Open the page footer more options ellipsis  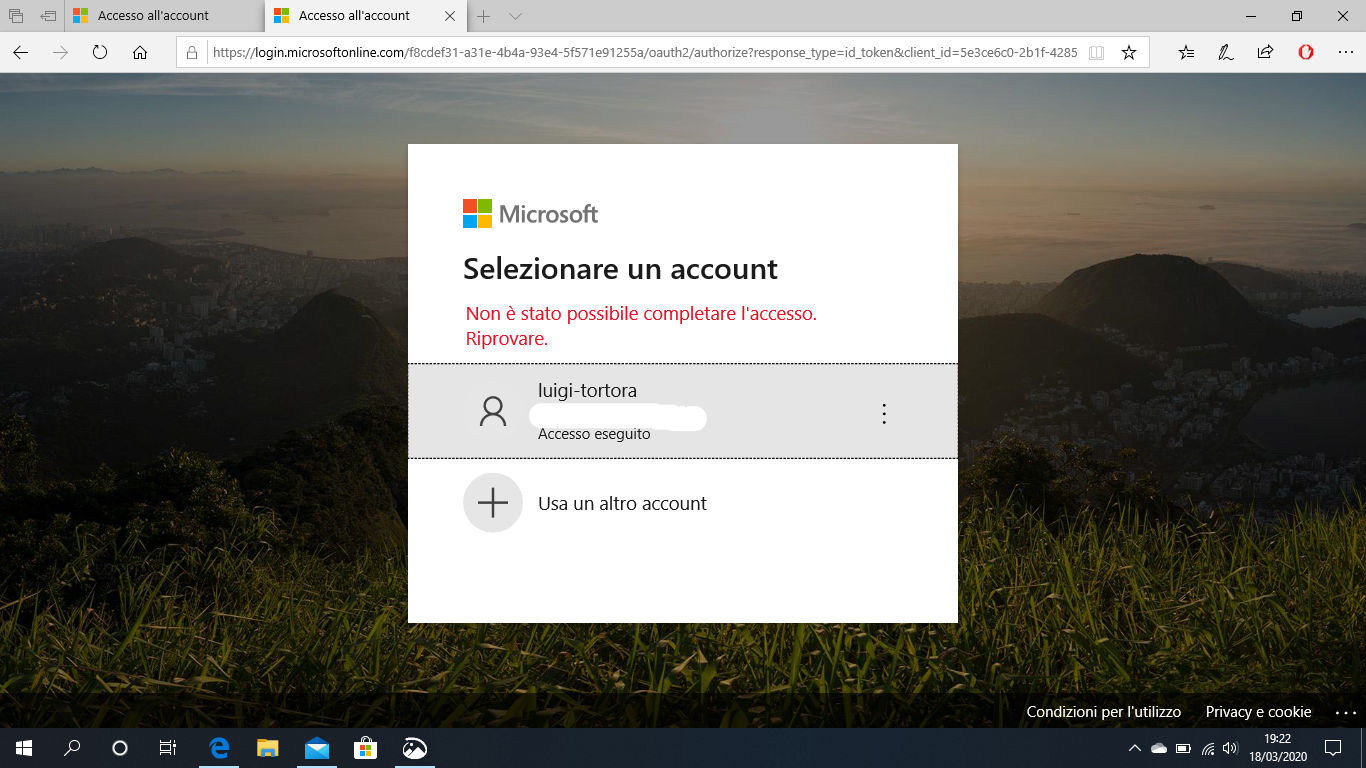click(x=1346, y=712)
